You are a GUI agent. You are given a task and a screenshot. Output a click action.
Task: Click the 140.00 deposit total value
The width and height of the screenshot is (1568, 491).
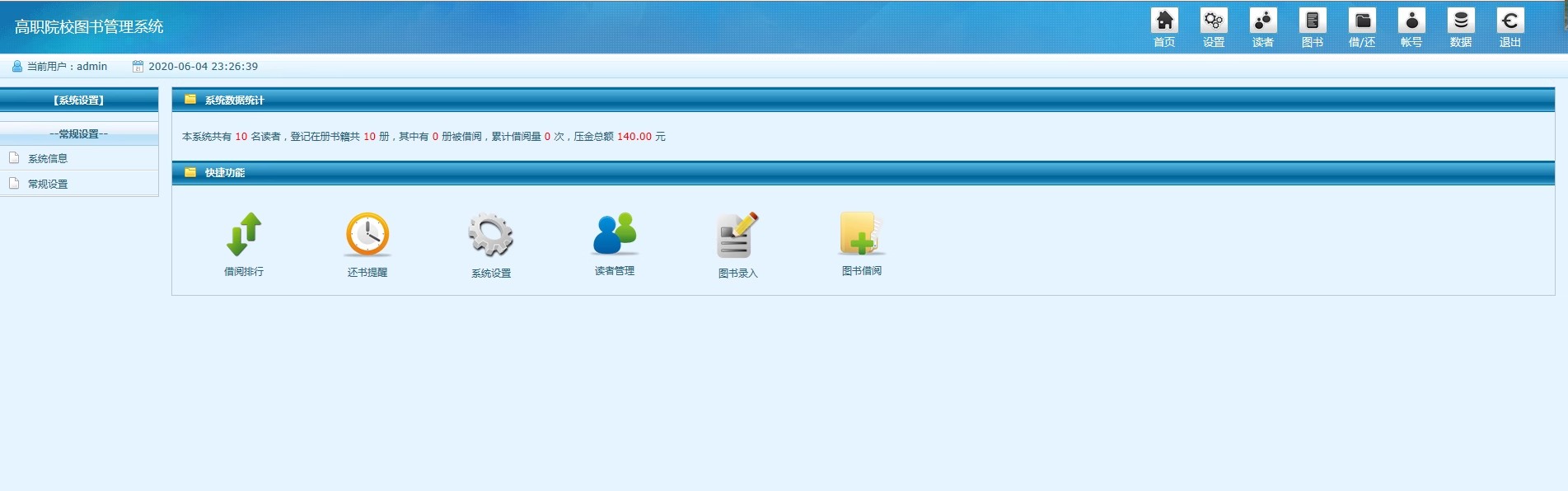634,137
